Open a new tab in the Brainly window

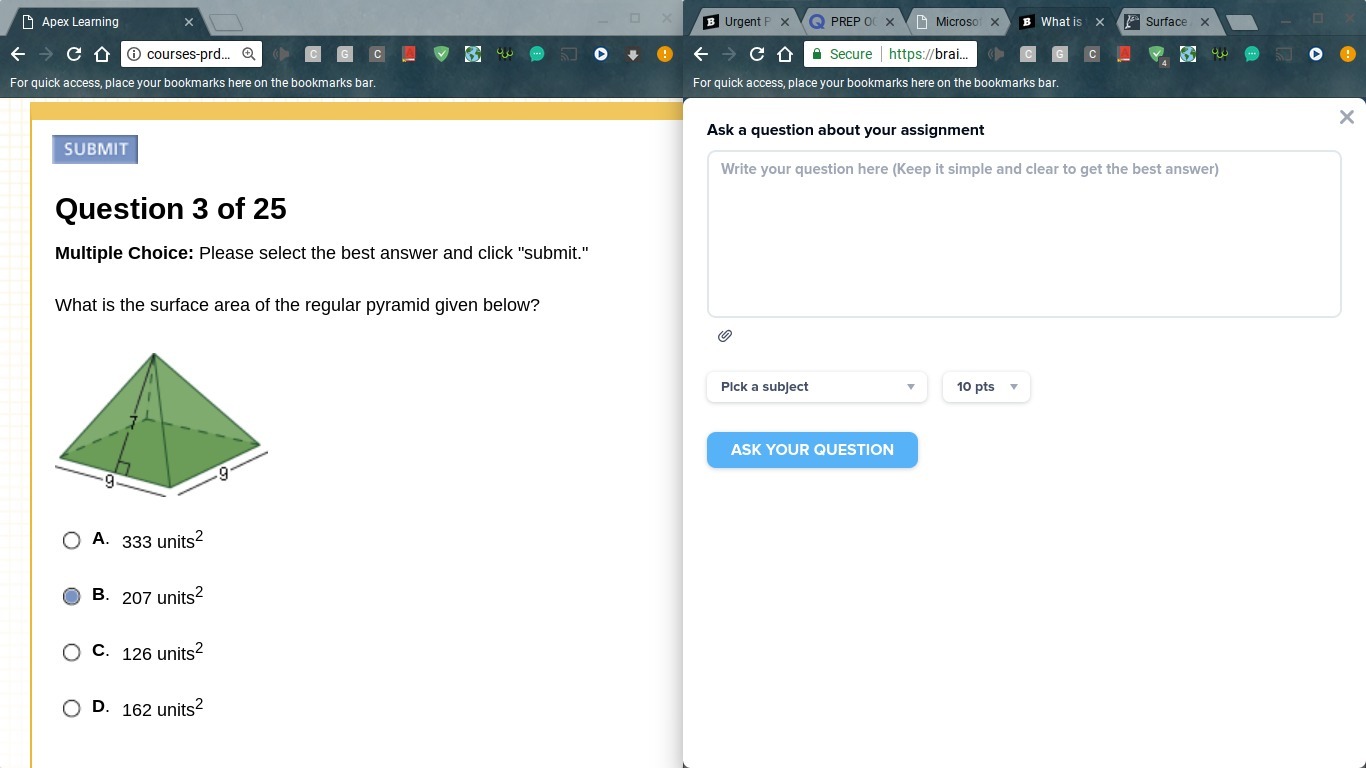pyautogui.click(x=1241, y=22)
